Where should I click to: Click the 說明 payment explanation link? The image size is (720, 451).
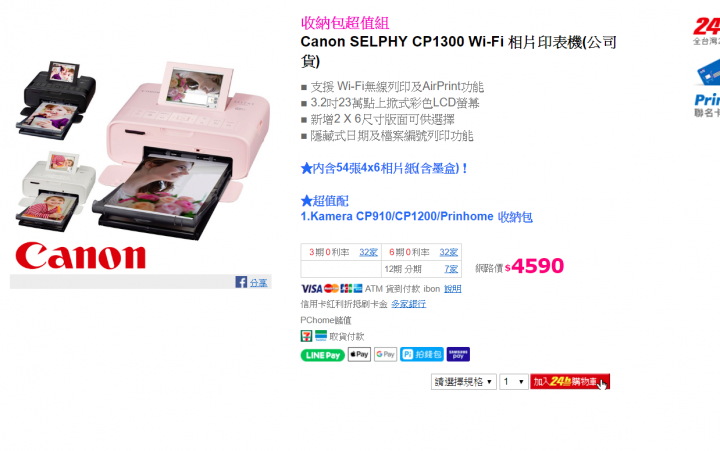[x=452, y=289]
